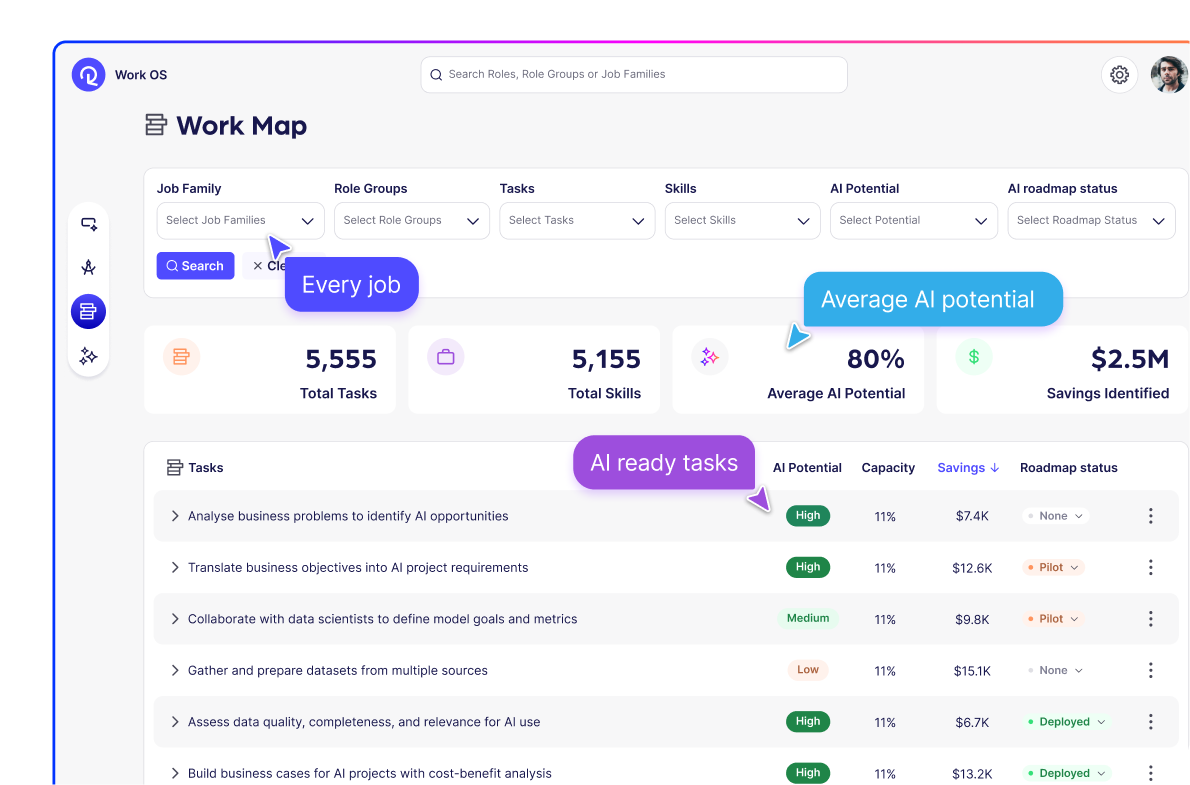Viewport: 1190px width, 785px height.
Task: Open the chat tool in the left sidebar
Action: tap(88, 224)
